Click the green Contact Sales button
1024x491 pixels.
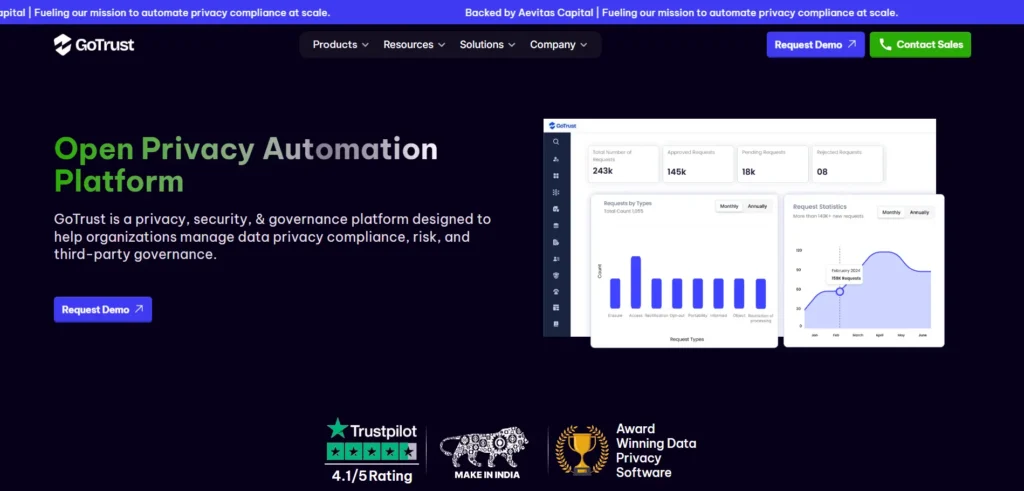[920, 44]
